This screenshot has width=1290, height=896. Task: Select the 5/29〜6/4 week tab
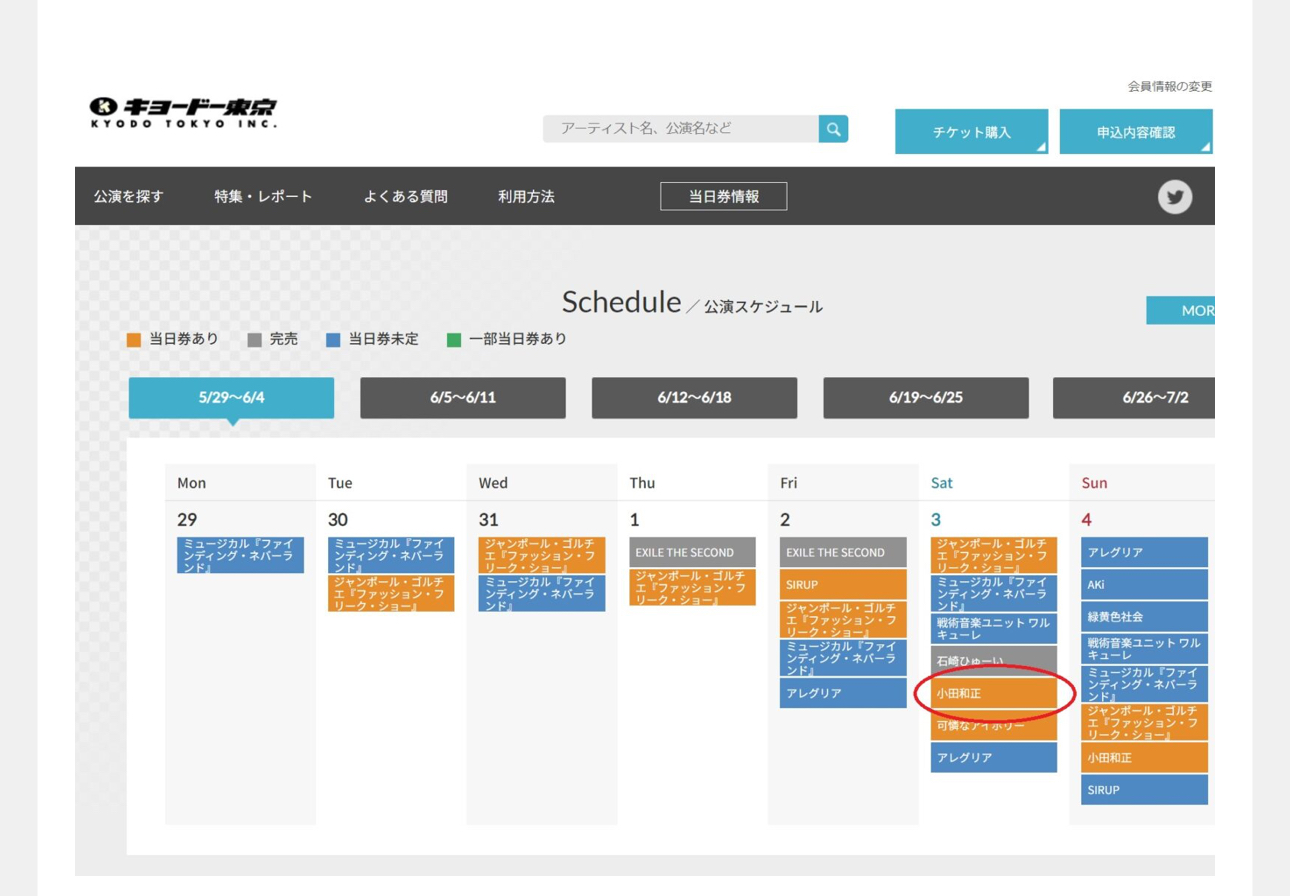coord(231,398)
